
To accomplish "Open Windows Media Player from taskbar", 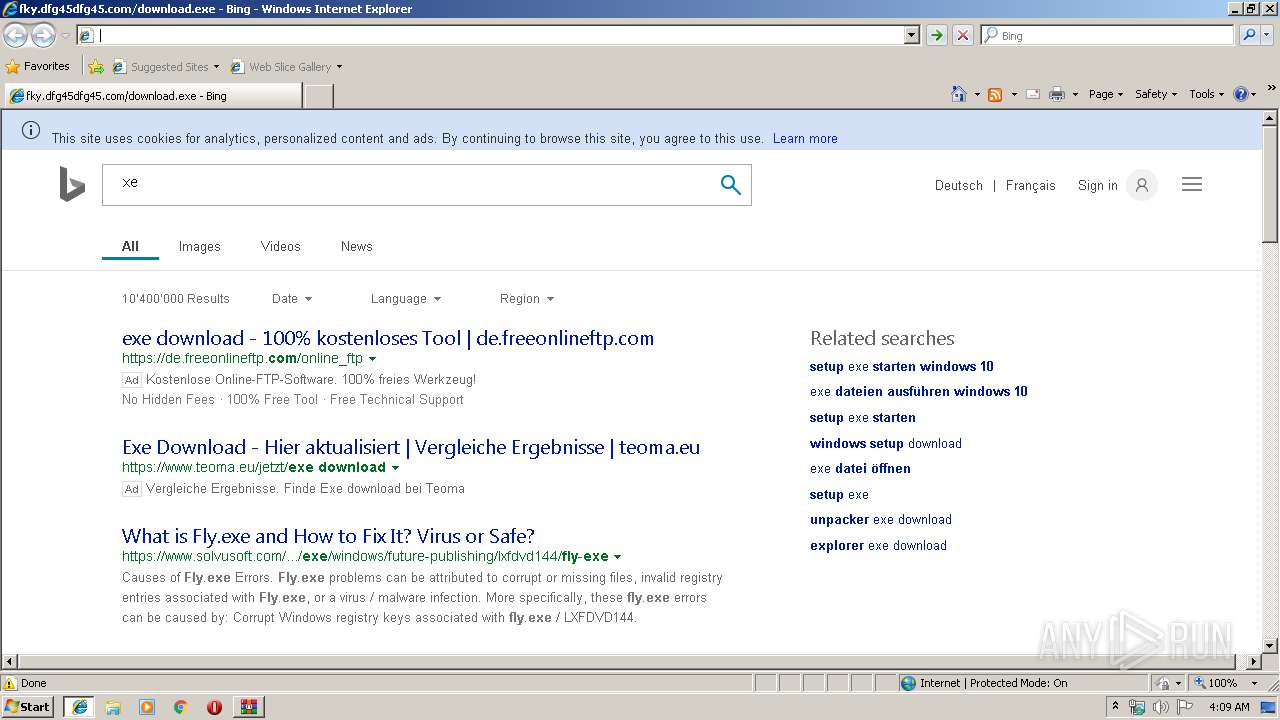I will [147, 707].
